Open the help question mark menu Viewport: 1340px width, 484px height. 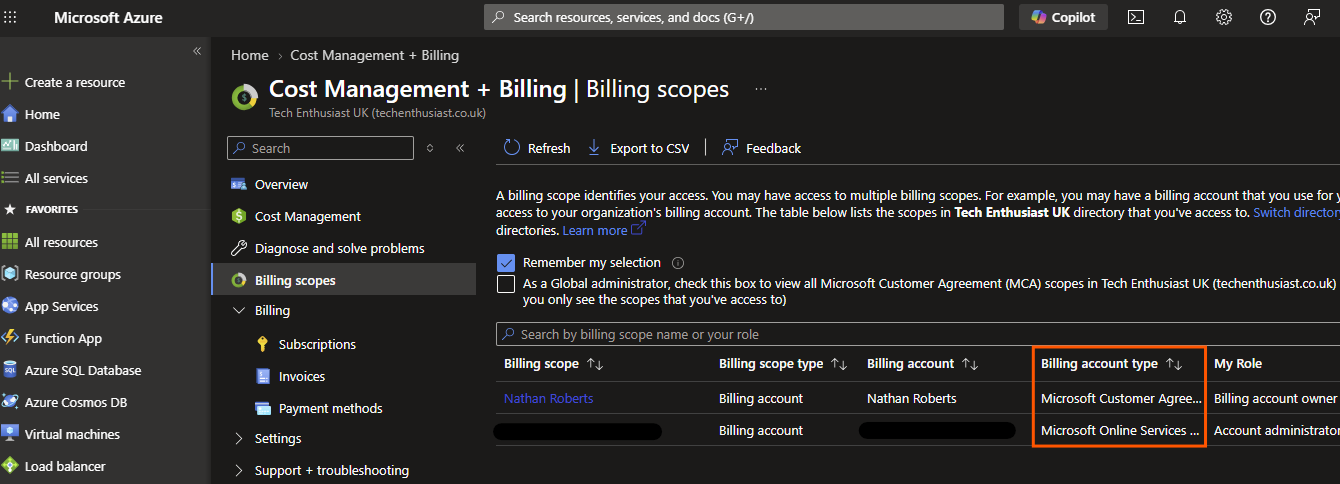pyautogui.click(x=1268, y=17)
